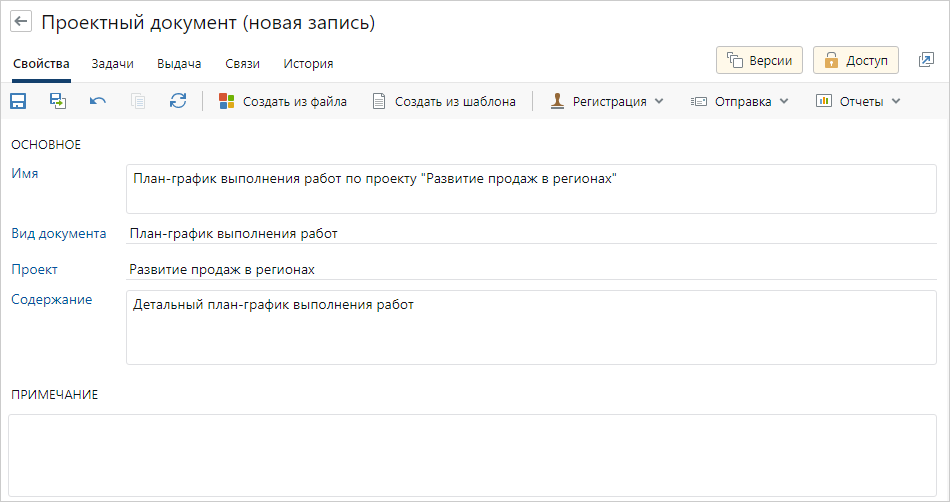Switch to the История tab
Screen dimensions: 950x502
pyautogui.click(x=308, y=63)
